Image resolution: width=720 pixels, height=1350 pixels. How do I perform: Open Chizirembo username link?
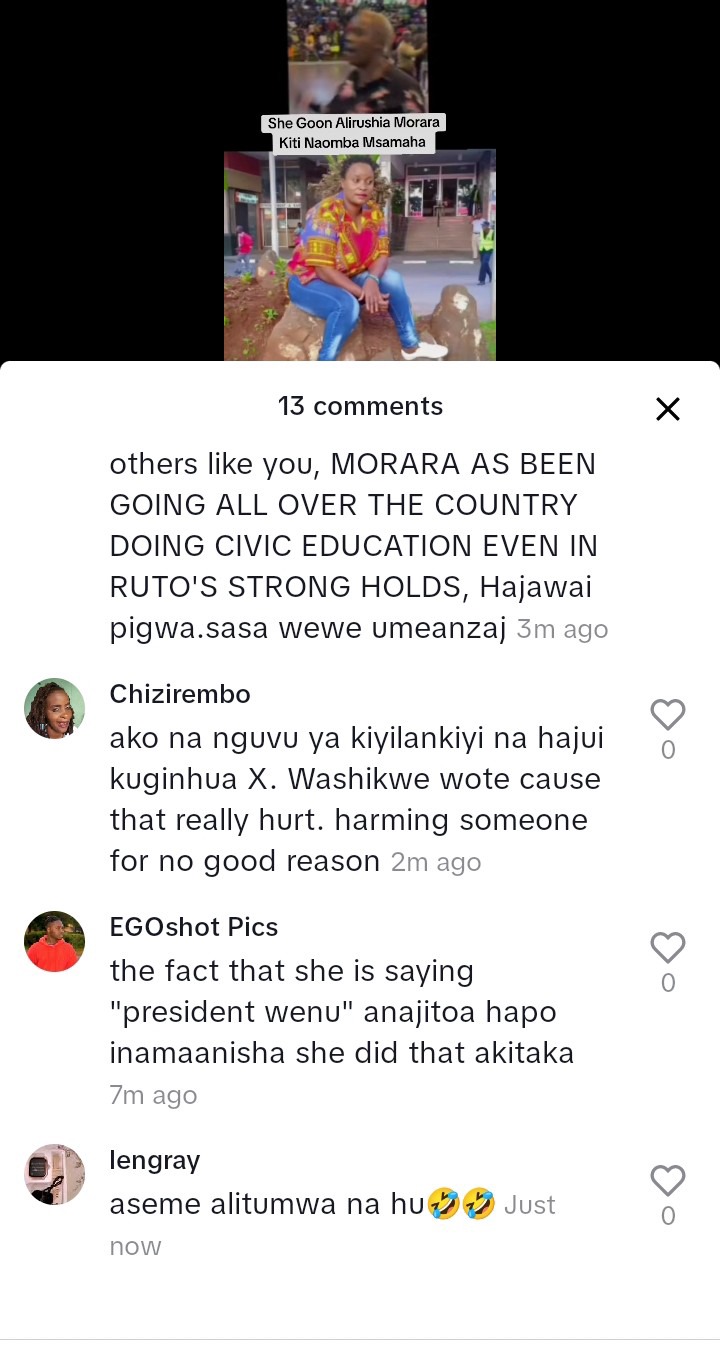coord(180,694)
